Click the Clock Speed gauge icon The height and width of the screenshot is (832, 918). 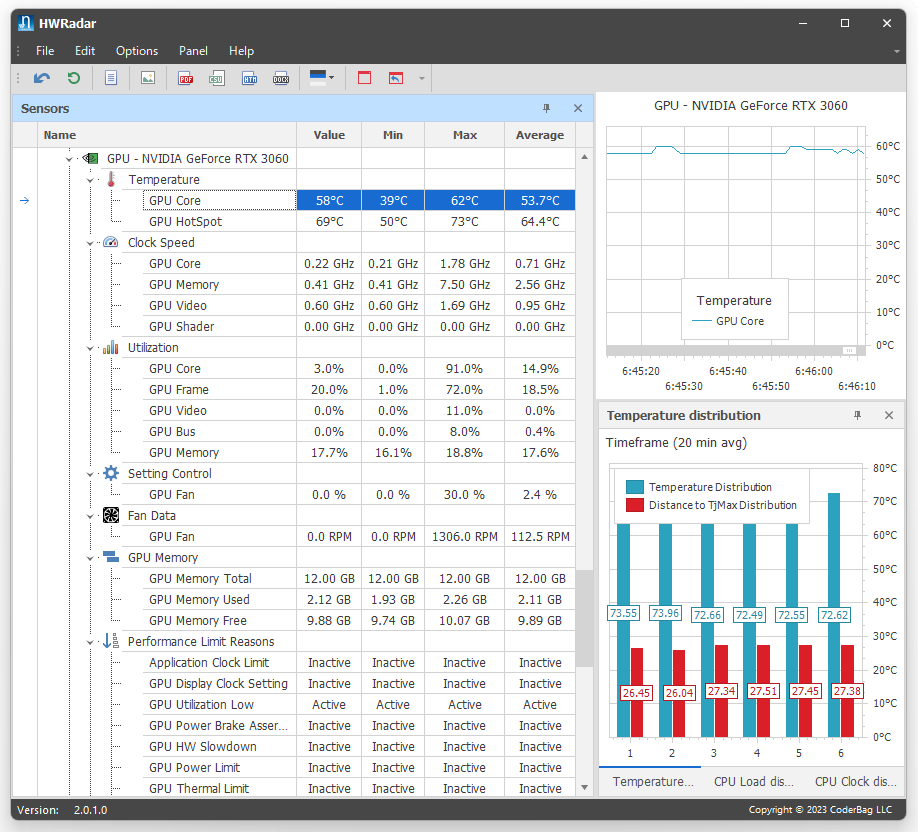[x=111, y=242]
